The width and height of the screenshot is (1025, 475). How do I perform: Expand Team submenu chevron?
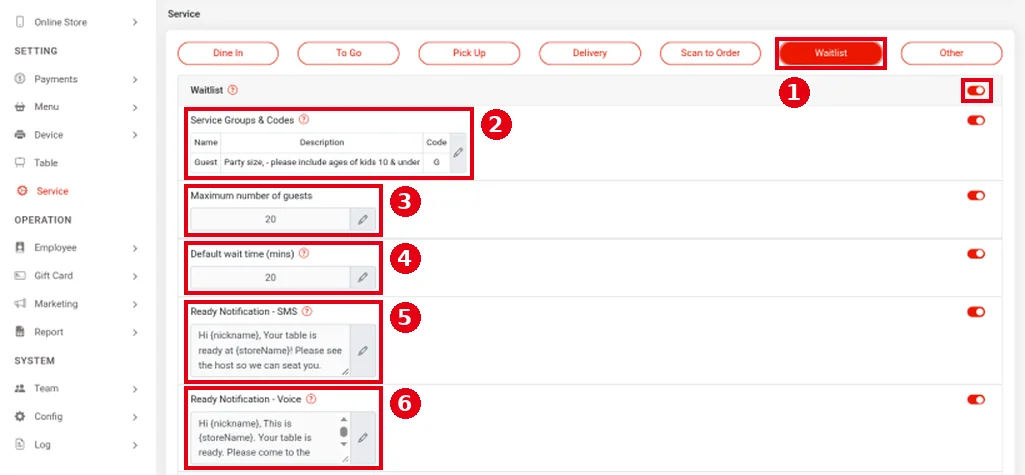(x=135, y=389)
